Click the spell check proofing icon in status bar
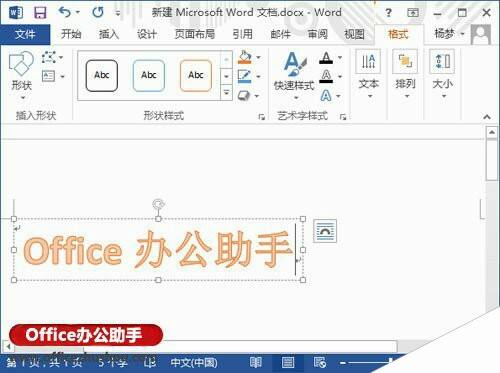 (150, 362)
